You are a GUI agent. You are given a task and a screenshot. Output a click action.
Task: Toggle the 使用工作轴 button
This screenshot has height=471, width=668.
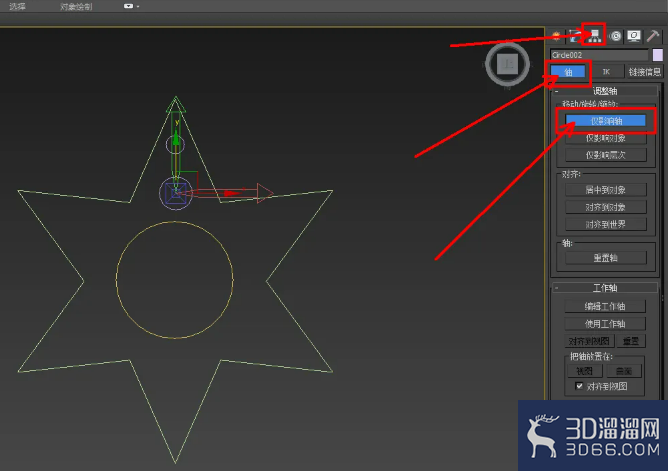605,324
